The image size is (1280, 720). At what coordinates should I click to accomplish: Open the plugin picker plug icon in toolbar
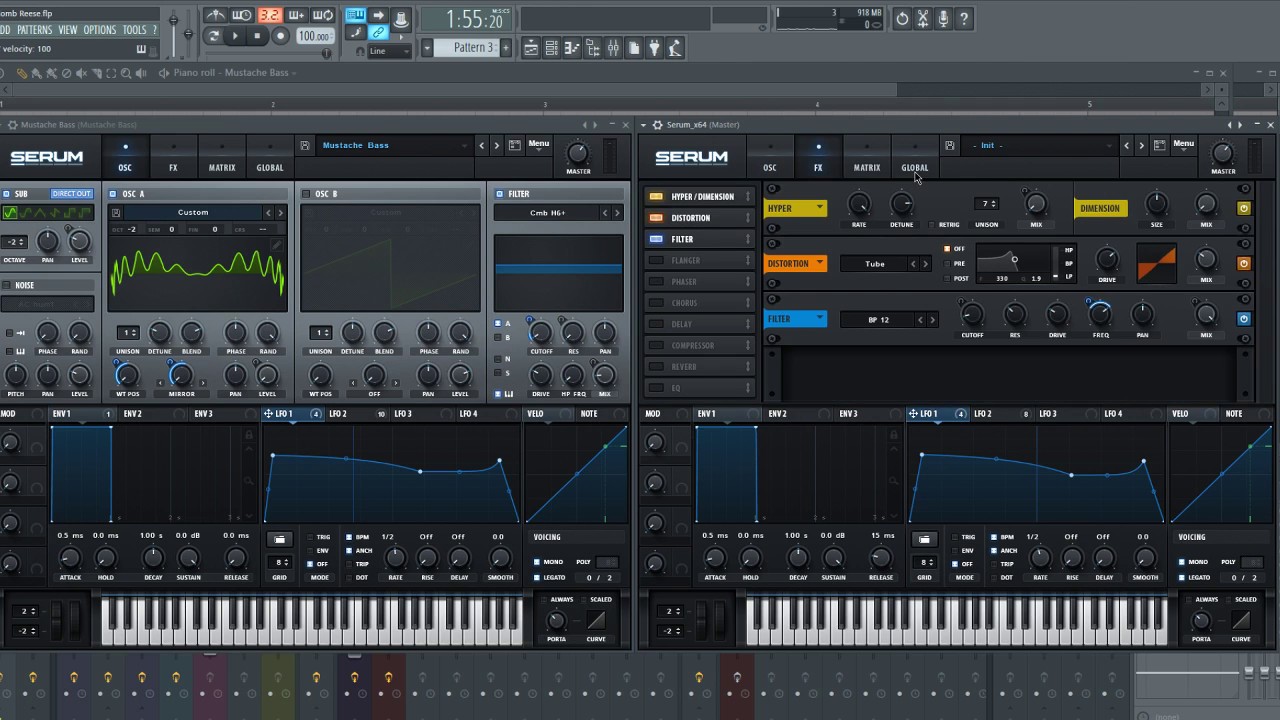[x=654, y=48]
